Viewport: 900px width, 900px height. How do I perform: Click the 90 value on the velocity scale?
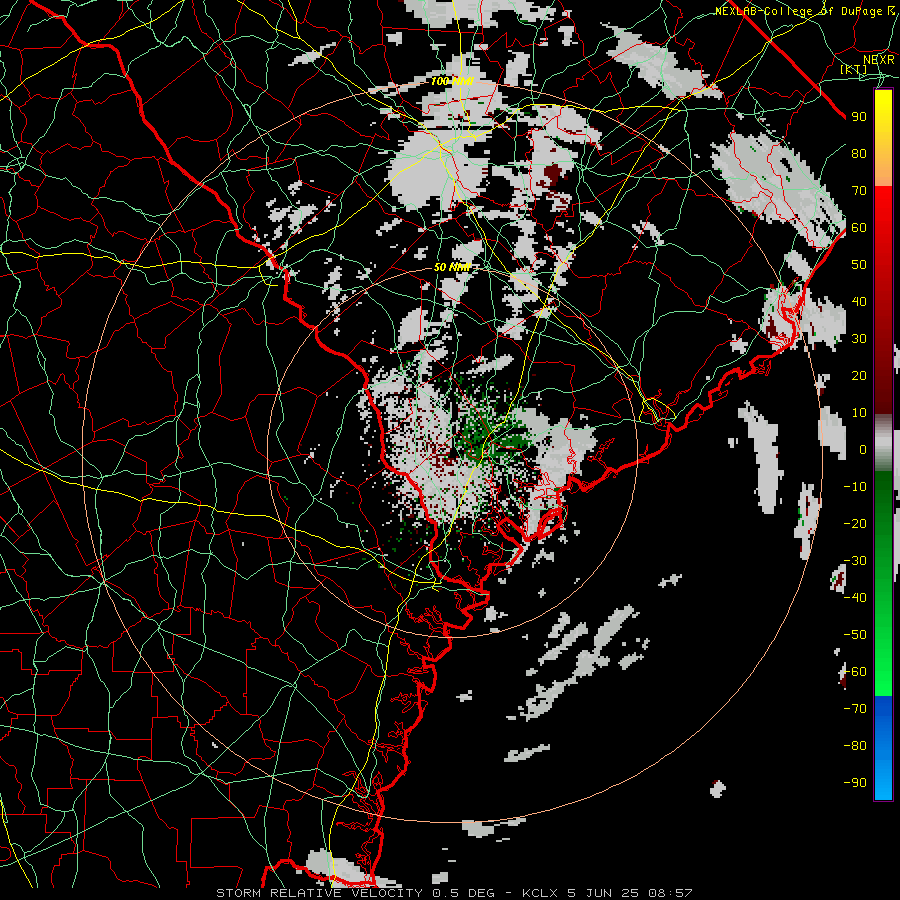[859, 117]
